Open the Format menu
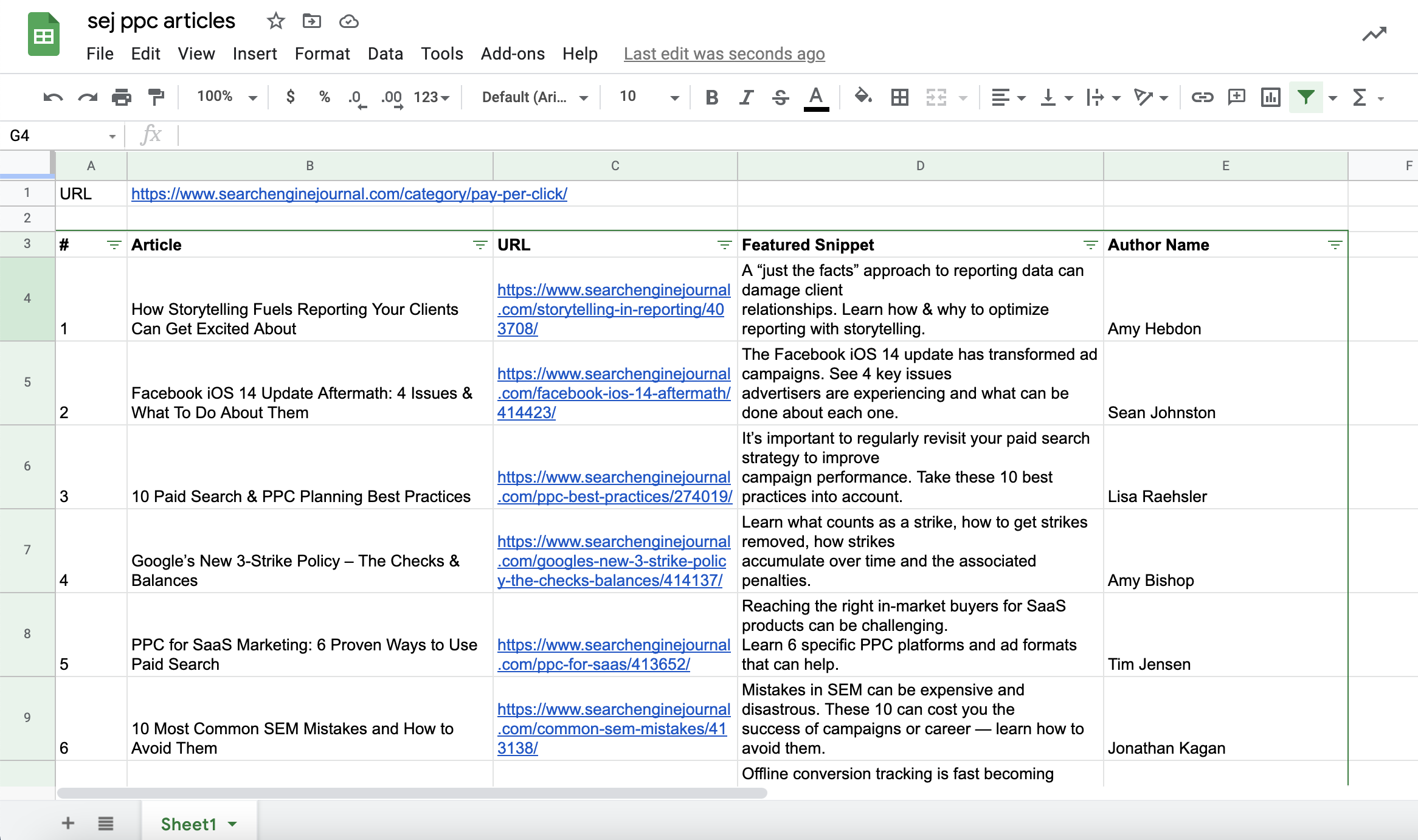1418x840 pixels. pos(322,54)
